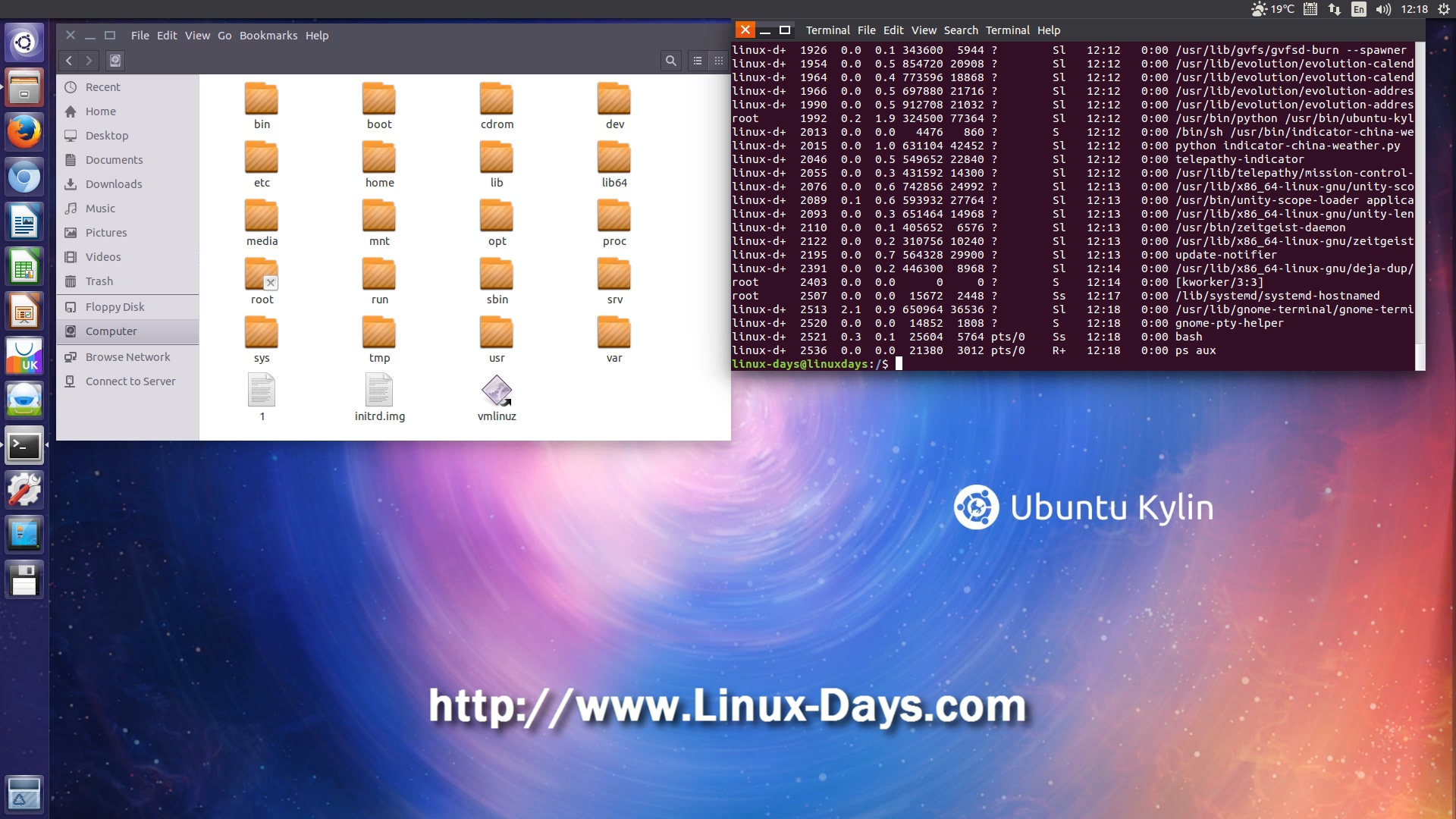Open the weather indicator showing 19°C
Image resolution: width=1456 pixels, height=819 pixels.
(1273, 9)
